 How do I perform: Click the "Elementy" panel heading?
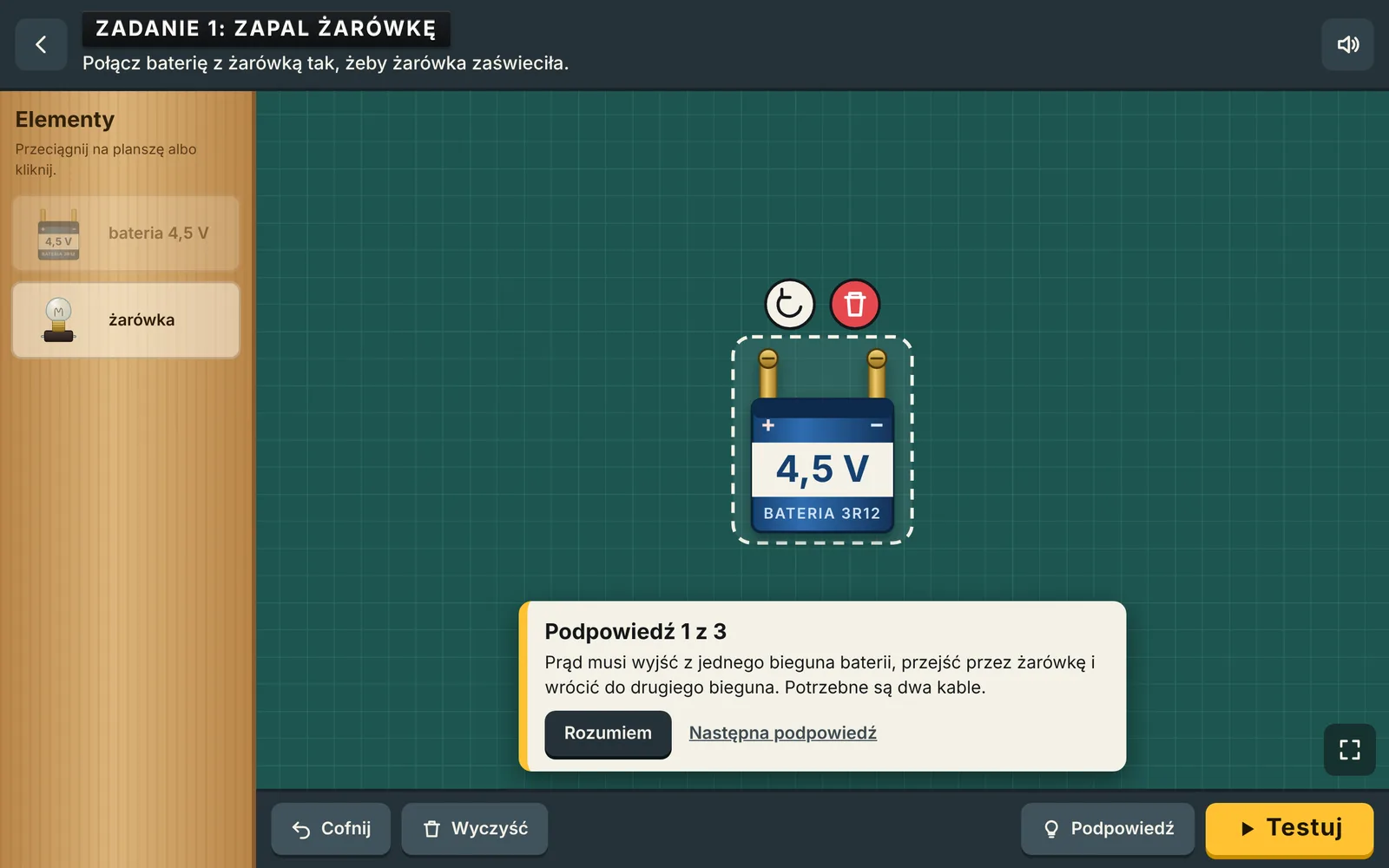[x=65, y=120]
